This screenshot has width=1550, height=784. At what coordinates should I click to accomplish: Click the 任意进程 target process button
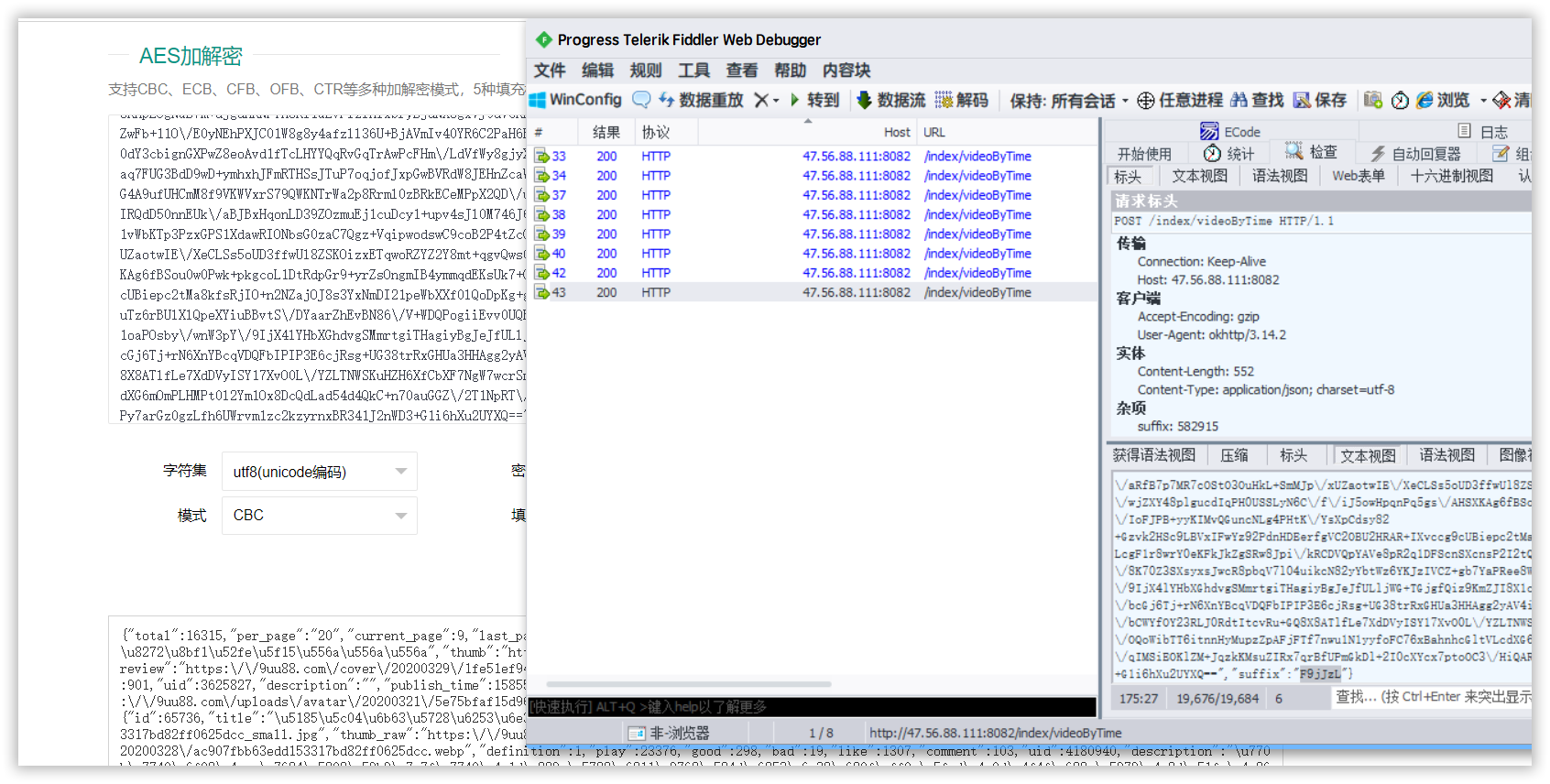click(x=1181, y=100)
